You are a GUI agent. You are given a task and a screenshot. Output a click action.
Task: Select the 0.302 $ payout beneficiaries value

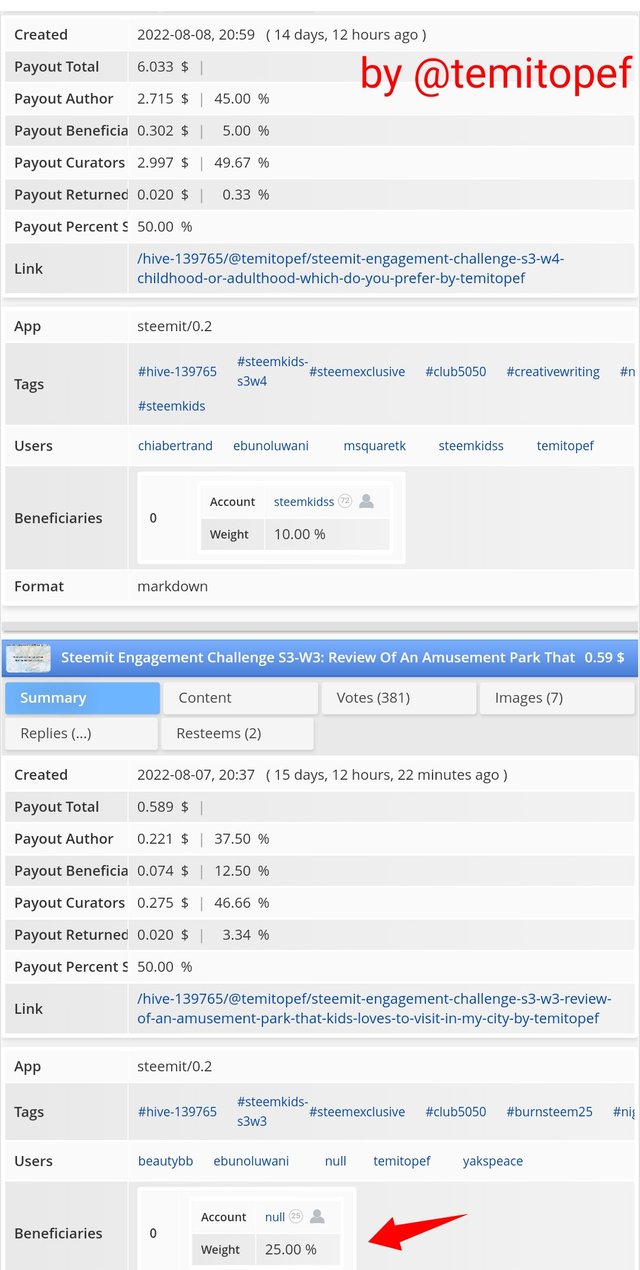(162, 131)
